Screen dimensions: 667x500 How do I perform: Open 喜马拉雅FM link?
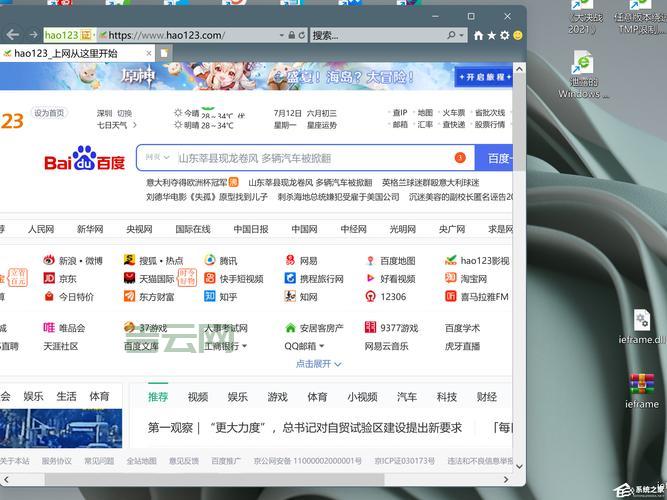point(477,297)
